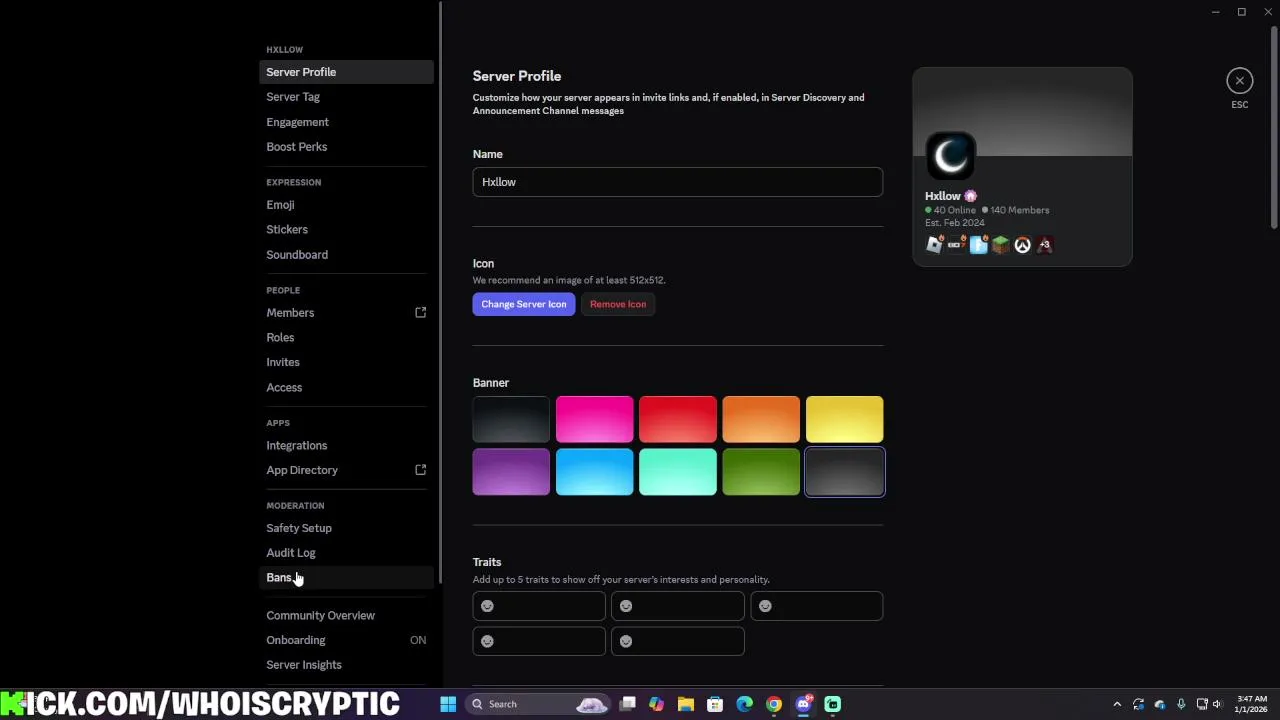Select the green banner color
1280x720 pixels.
coord(761,472)
